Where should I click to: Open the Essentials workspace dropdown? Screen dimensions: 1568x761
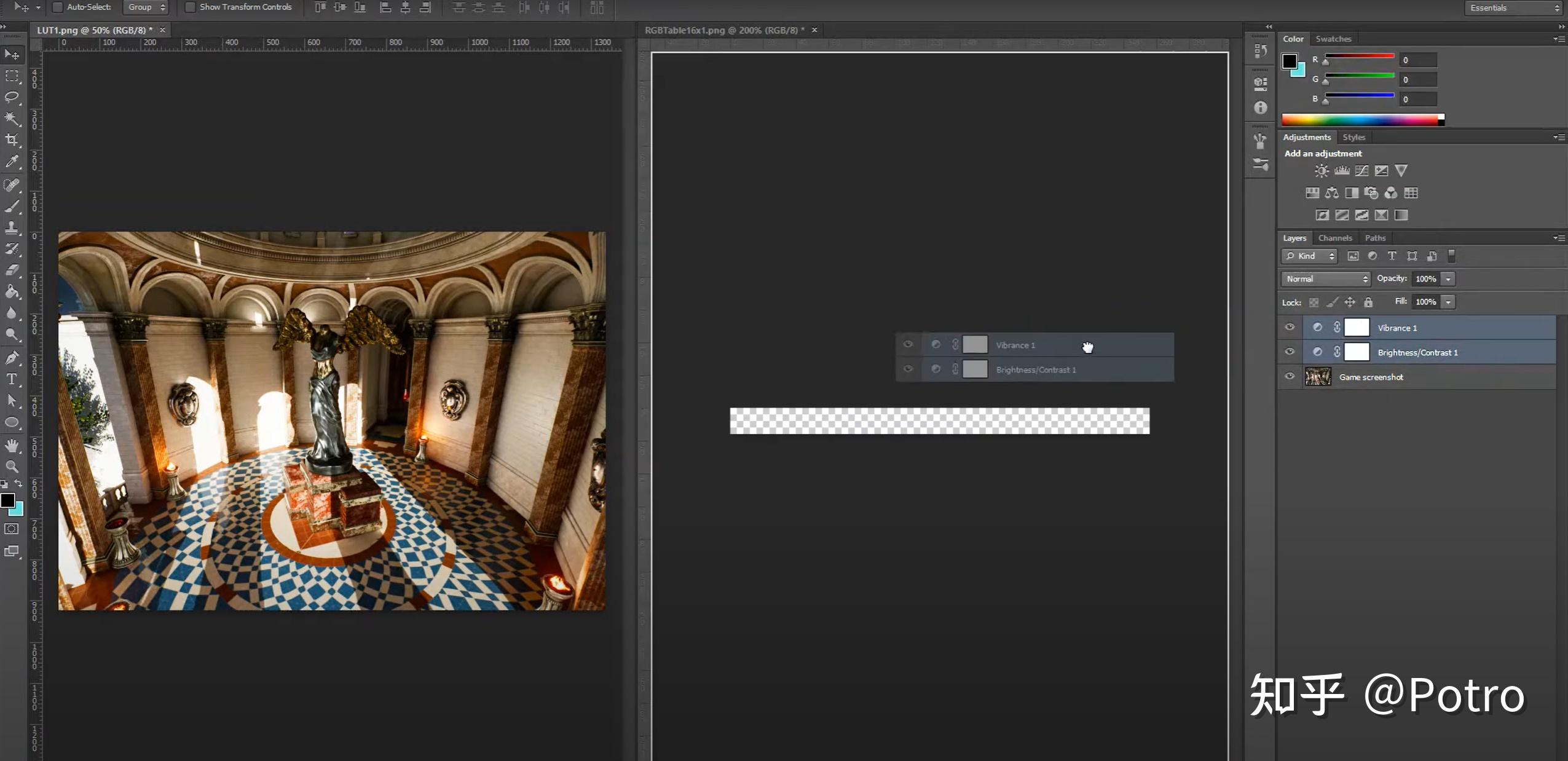coord(1513,8)
